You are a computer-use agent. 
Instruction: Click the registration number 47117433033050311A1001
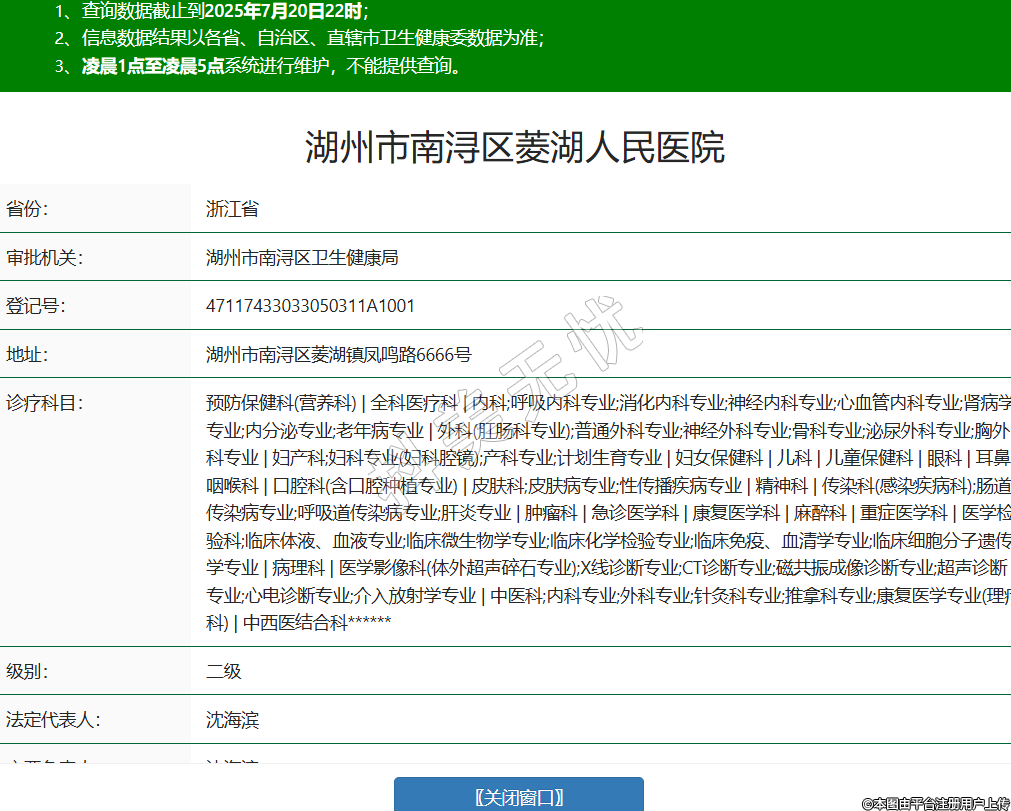310,306
